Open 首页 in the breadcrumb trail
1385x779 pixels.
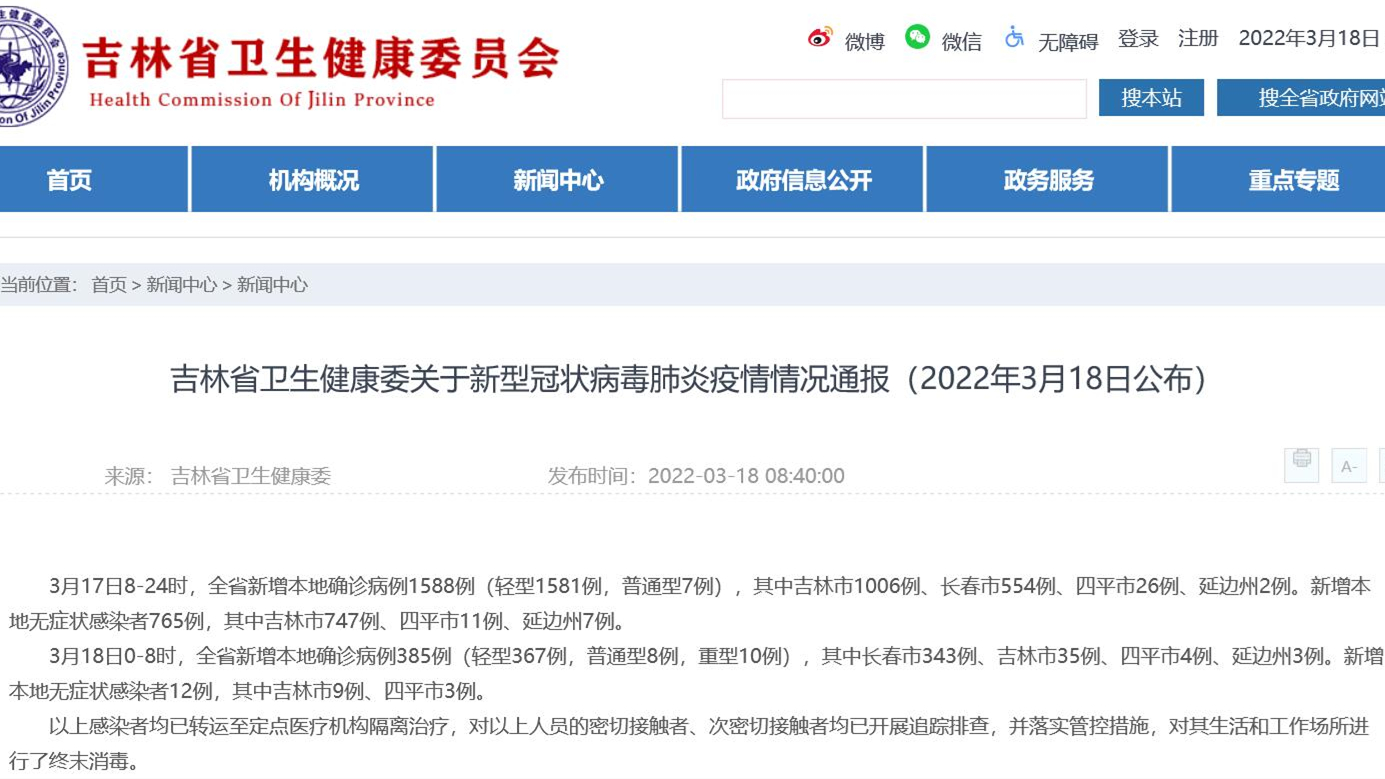tap(110, 284)
